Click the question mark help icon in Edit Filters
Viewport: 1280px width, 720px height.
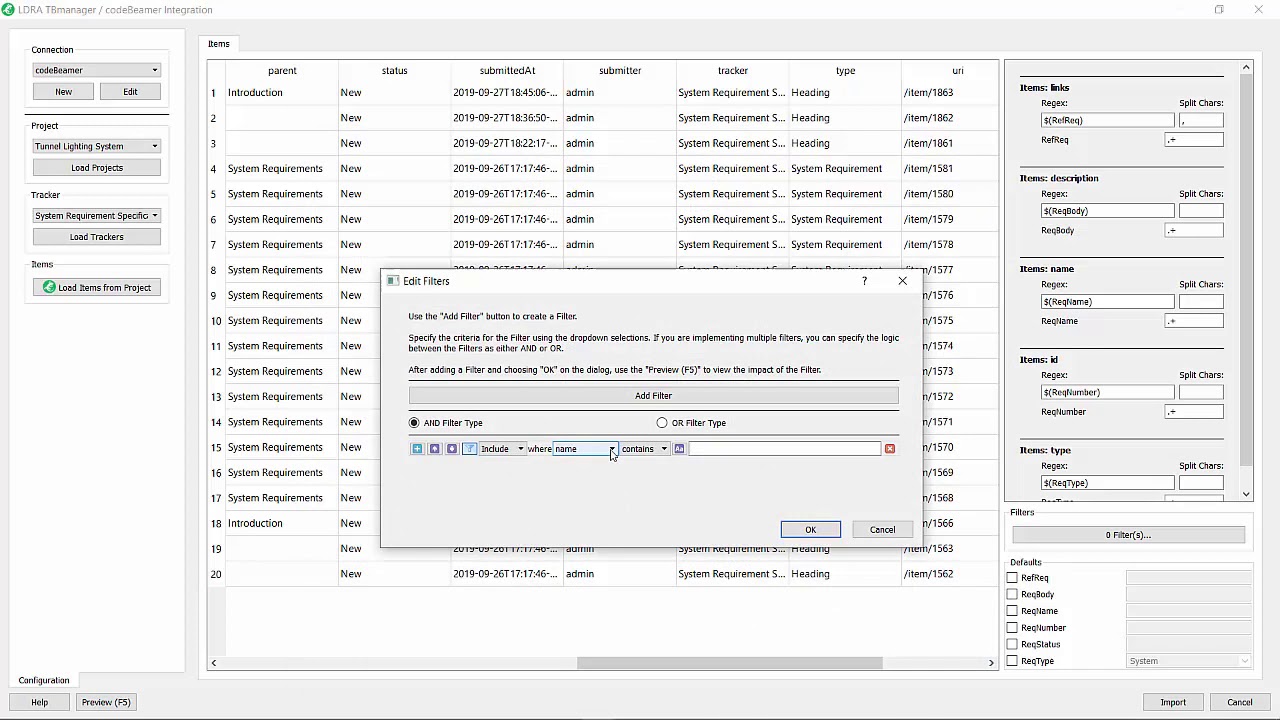(865, 281)
